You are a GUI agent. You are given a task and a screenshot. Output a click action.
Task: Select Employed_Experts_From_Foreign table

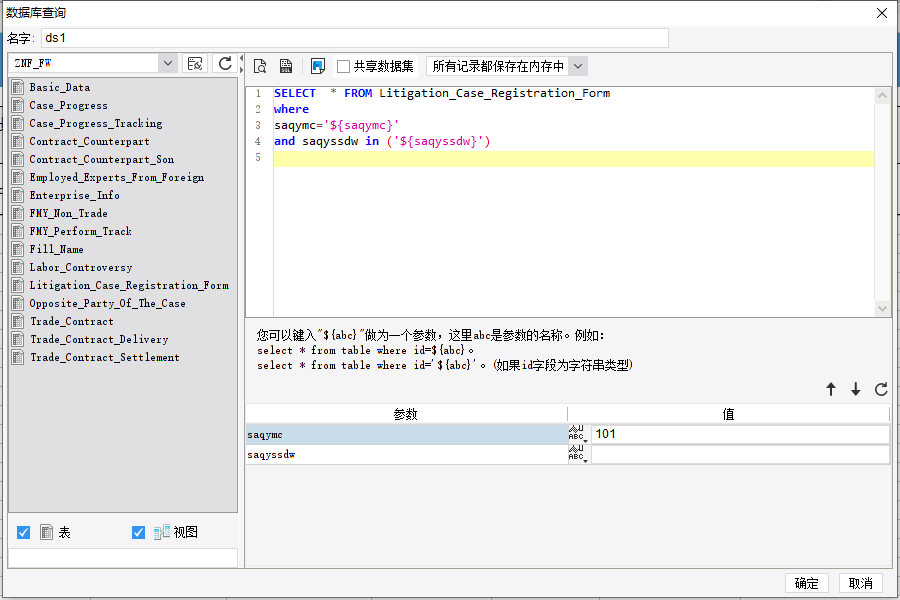(x=117, y=177)
